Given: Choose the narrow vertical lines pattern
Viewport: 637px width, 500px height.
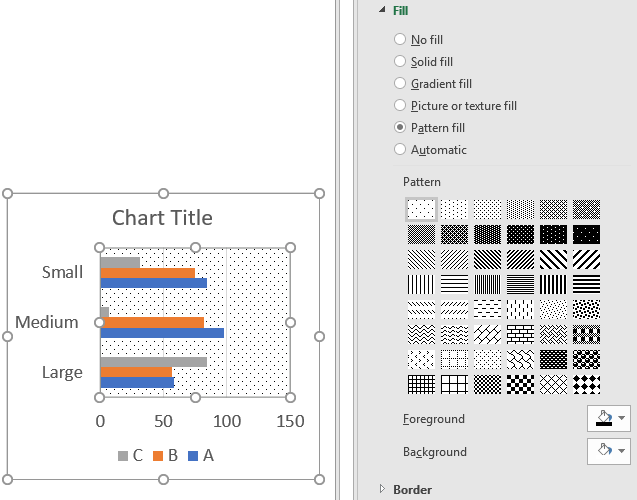Looking at the screenshot, I should pyautogui.click(x=488, y=284).
